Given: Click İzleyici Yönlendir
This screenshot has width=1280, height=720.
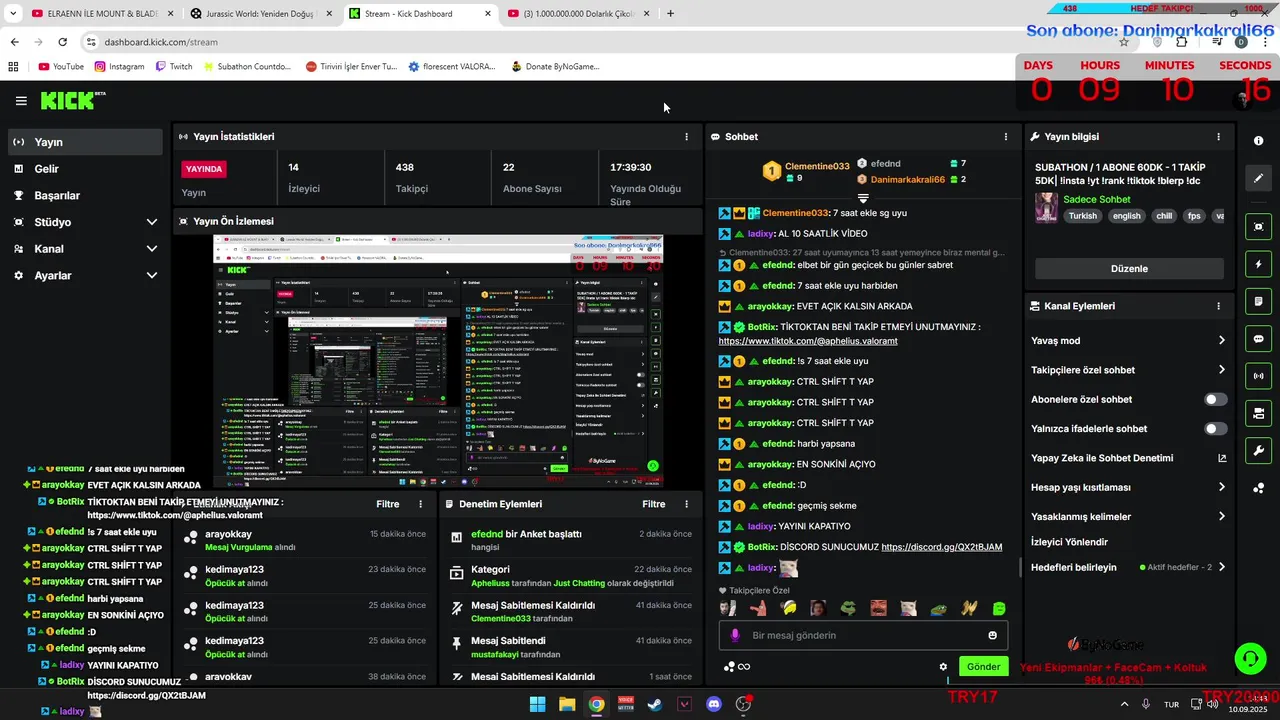Looking at the screenshot, I should pyautogui.click(x=1069, y=542).
